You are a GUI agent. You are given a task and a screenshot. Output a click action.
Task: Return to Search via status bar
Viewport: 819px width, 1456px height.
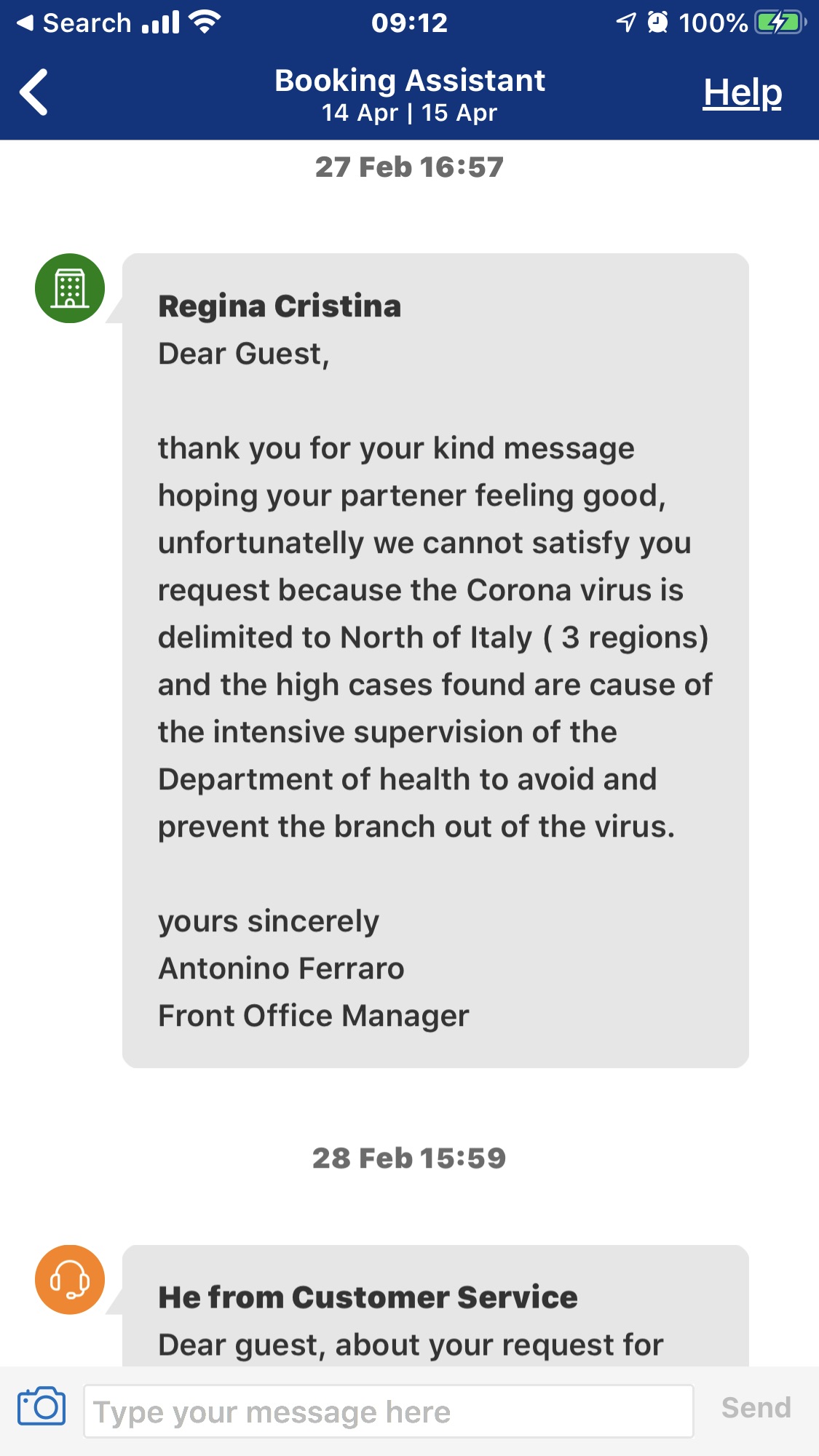click(x=74, y=23)
